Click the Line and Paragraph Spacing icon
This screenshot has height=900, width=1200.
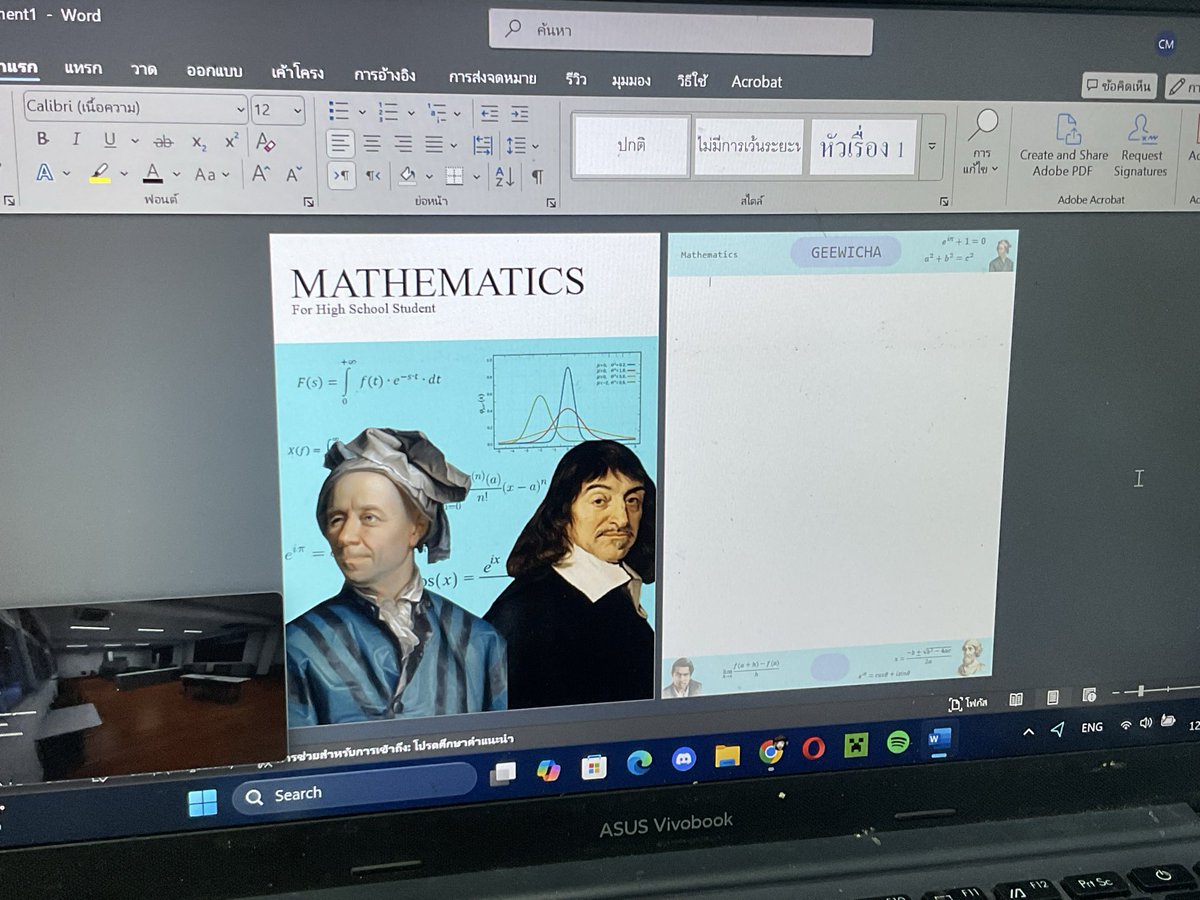click(515, 146)
